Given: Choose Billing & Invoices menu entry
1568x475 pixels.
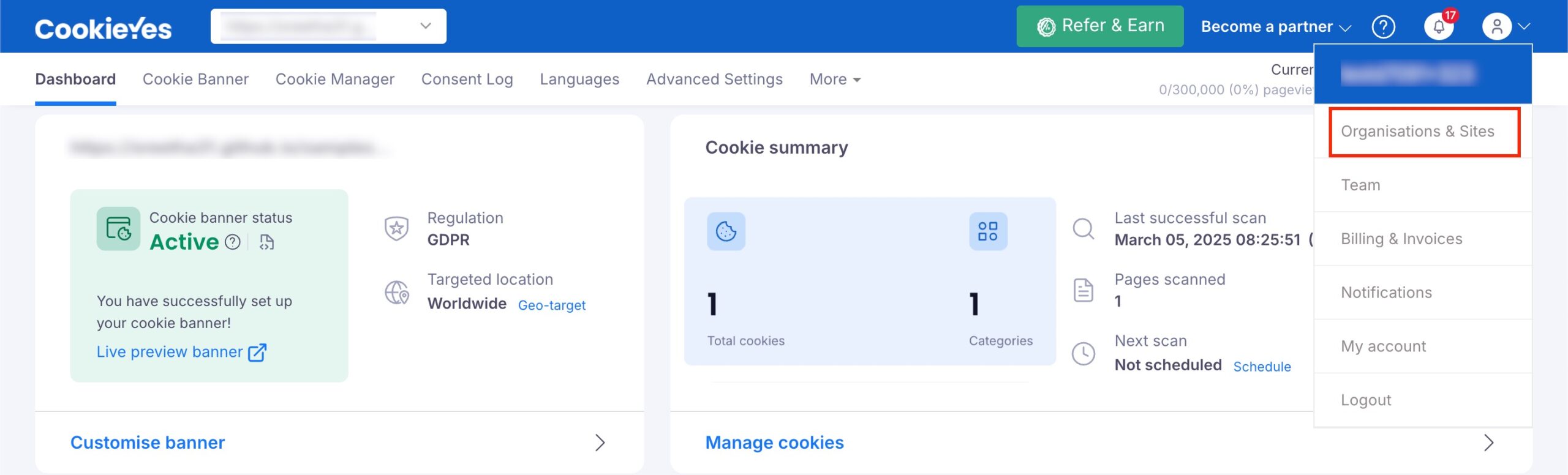Looking at the screenshot, I should pyautogui.click(x=1401, y=239).
